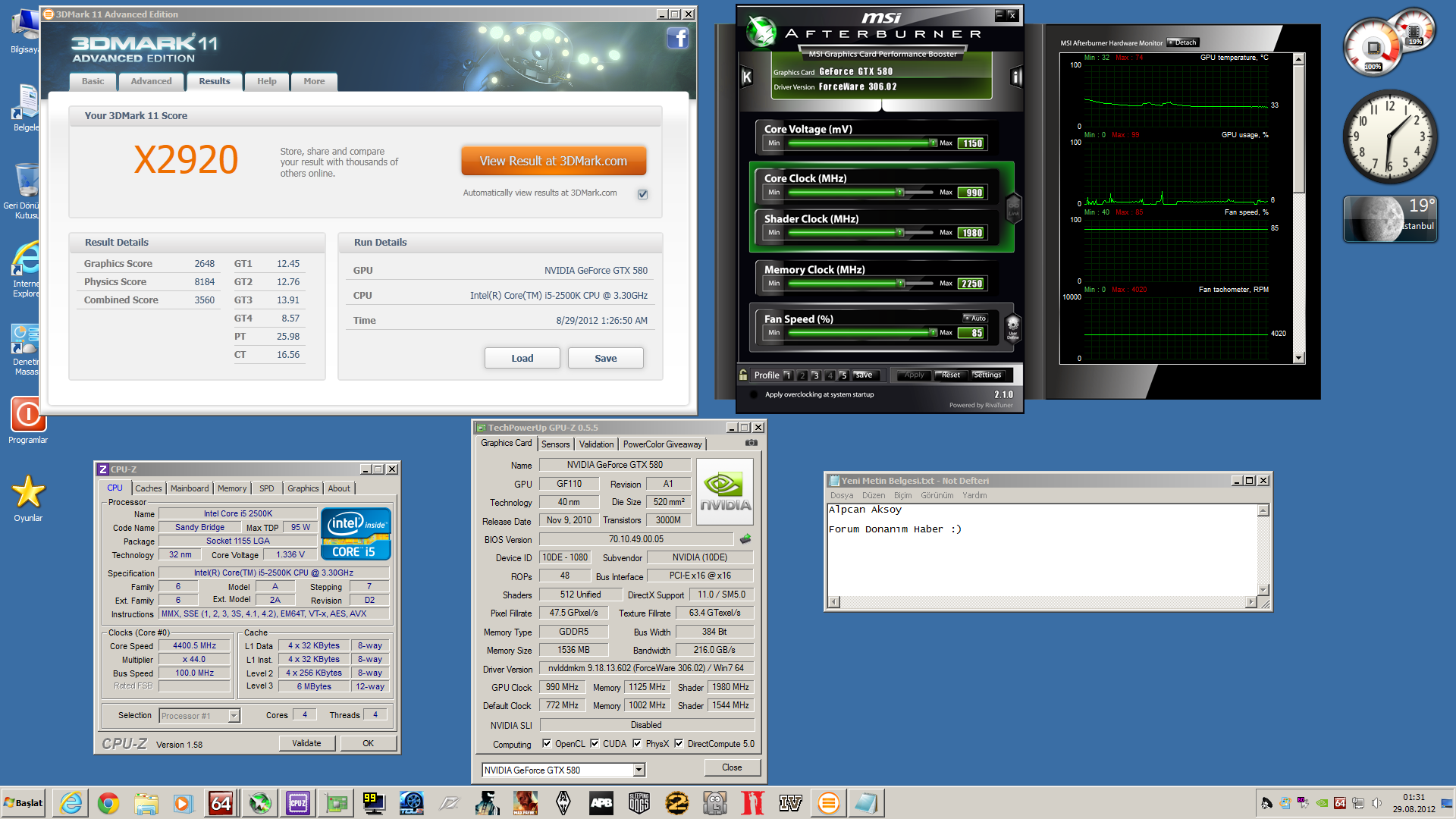
Task: Click the NVIDIA tray icon
Action: click(1322, 803)
